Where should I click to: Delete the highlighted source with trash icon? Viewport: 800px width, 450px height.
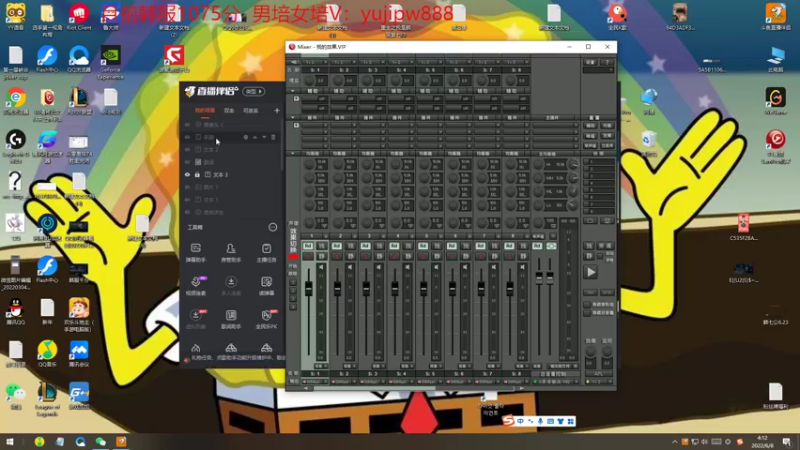click(273, 137)
